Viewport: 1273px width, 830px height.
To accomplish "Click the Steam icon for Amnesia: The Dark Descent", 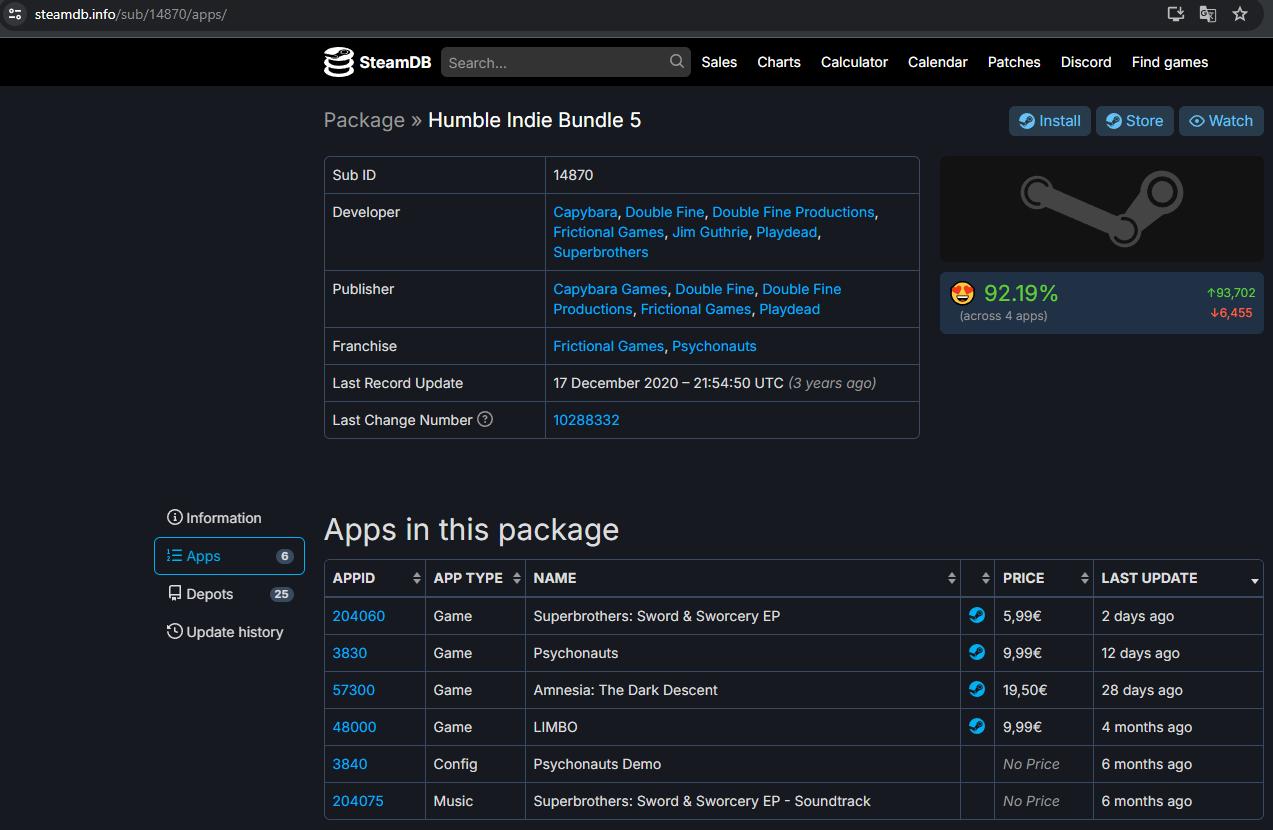I will click(x=977, y=690).
